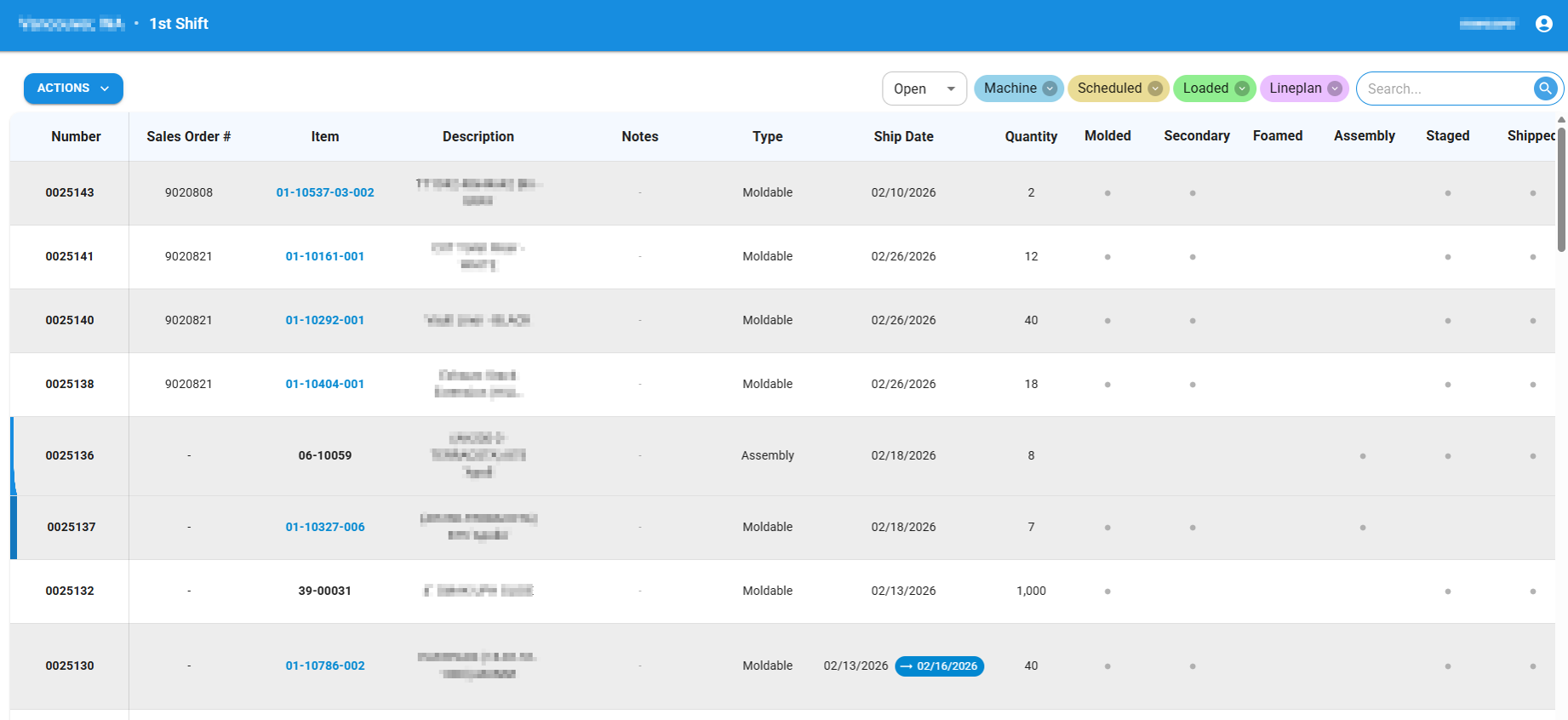The height and width of the screenshot is (720, 1568).
Task: Click Assembly status dot for order 0025136
Action: coord(1362,456)
